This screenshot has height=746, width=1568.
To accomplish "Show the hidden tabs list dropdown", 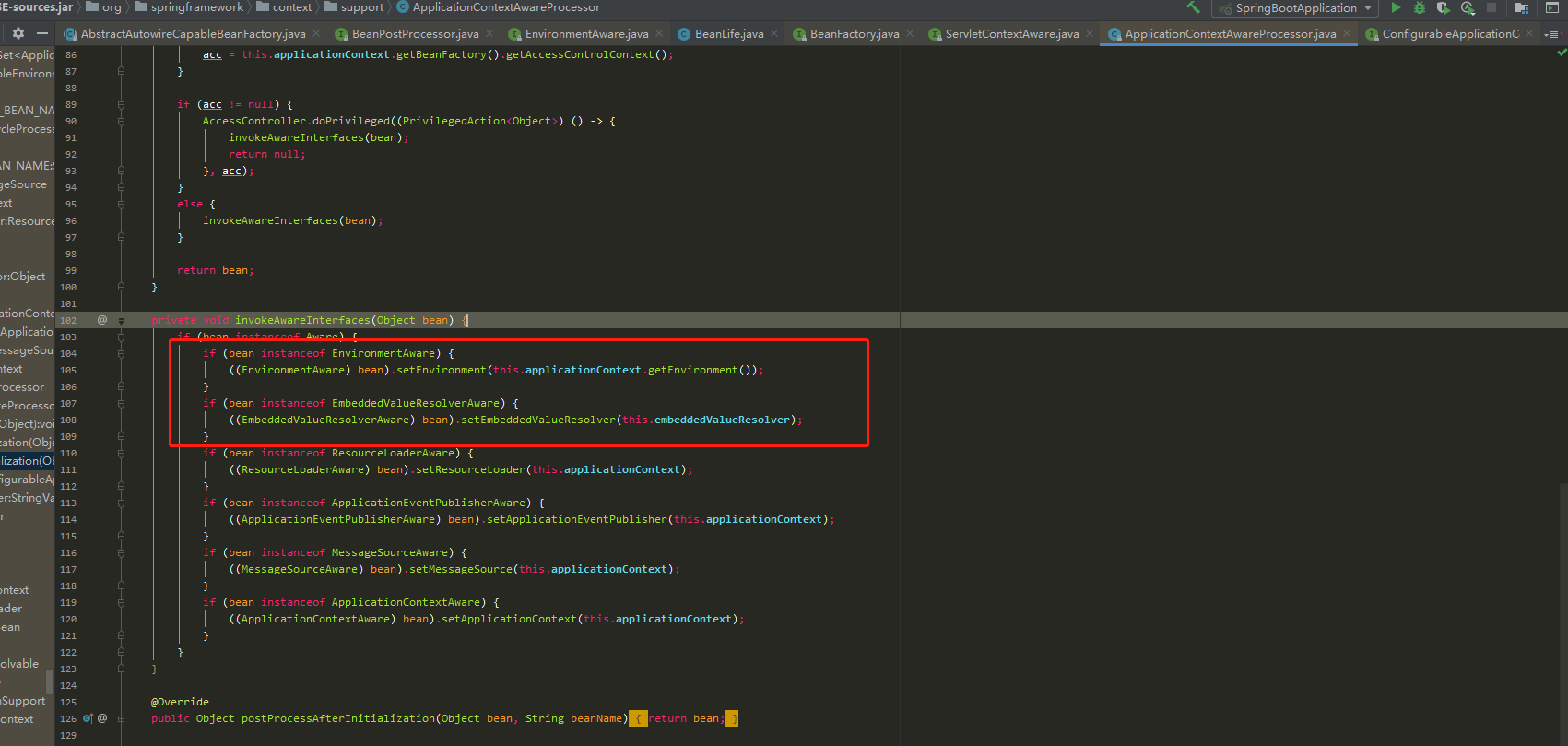I will pos(1554,34).
